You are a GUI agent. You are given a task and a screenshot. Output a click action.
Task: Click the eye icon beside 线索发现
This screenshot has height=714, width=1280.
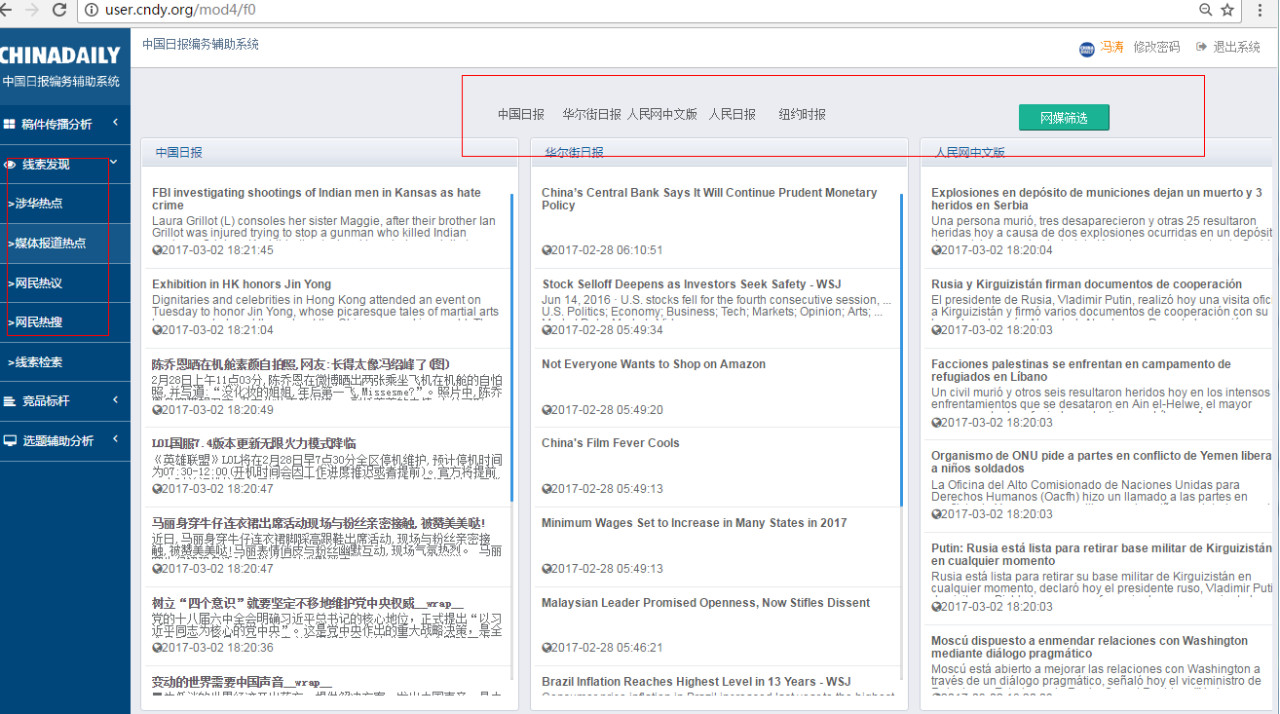[10, 164]
